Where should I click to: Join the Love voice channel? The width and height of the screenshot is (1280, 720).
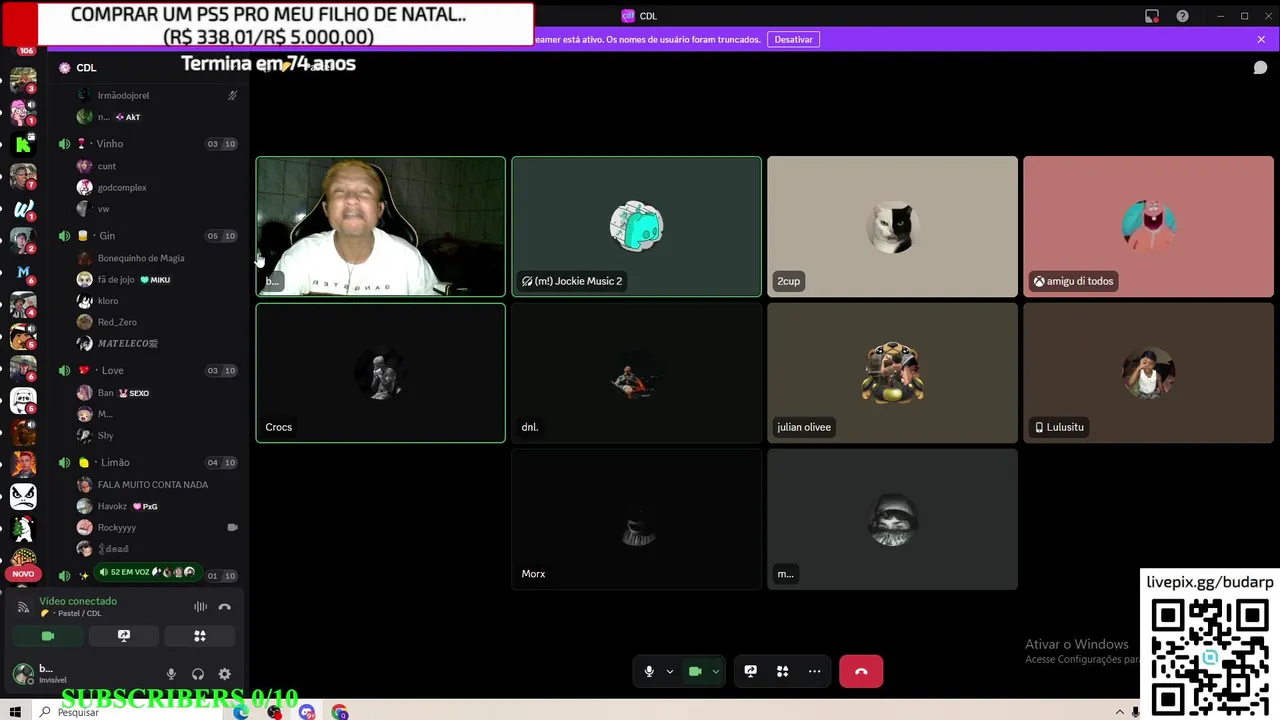click(148, 370)
